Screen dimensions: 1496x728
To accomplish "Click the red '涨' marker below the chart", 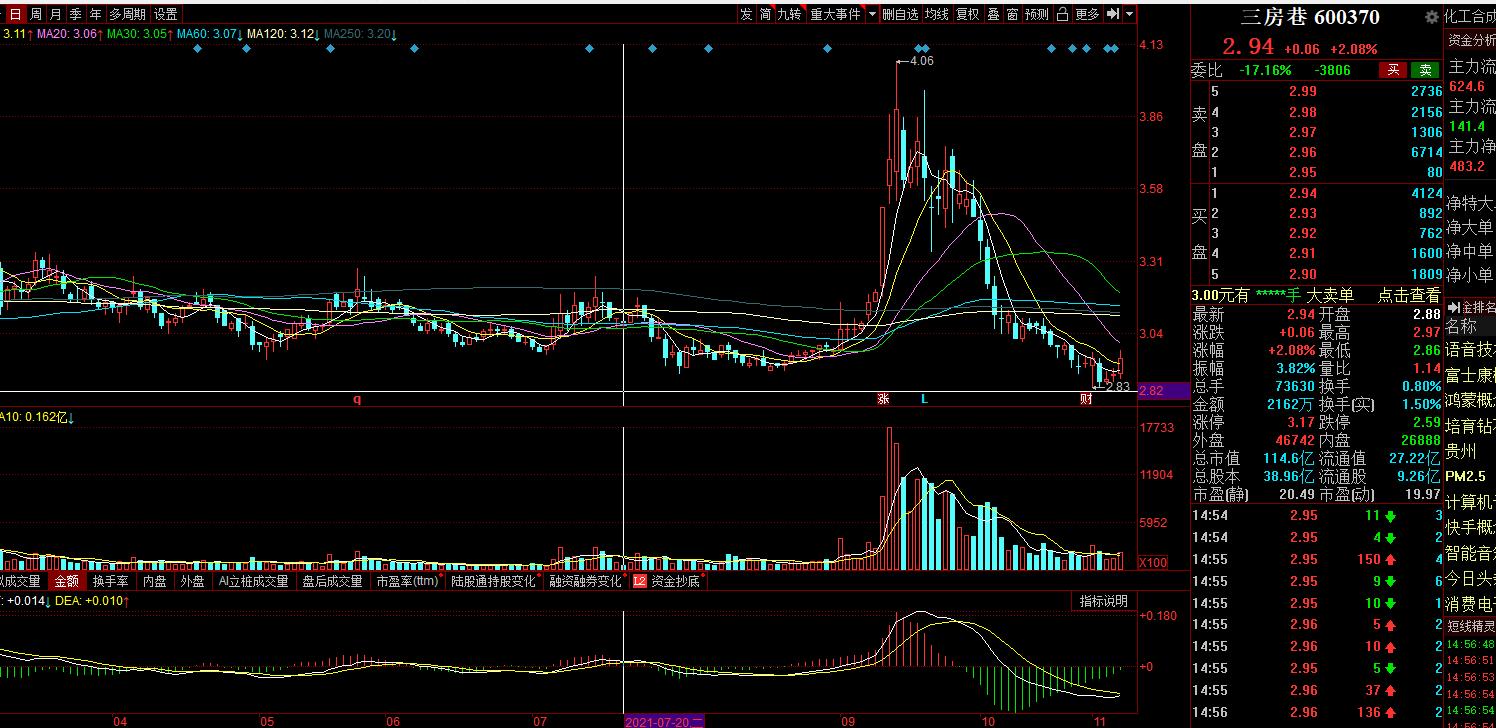I will pos(883,399).
